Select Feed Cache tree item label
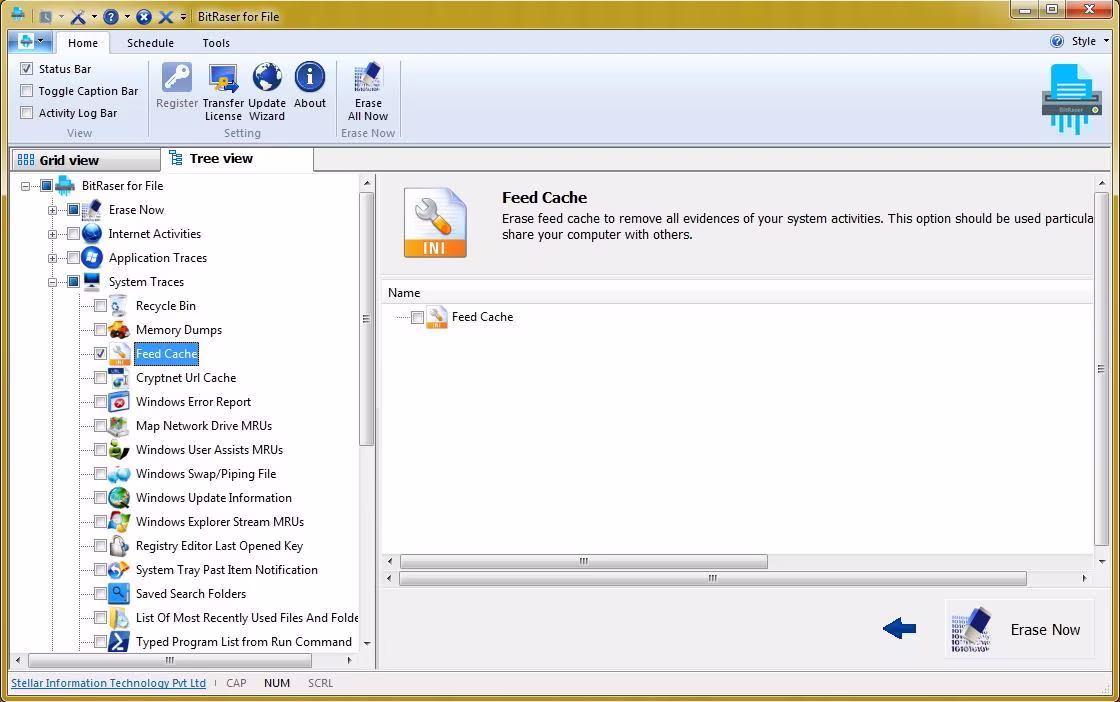 166,353
